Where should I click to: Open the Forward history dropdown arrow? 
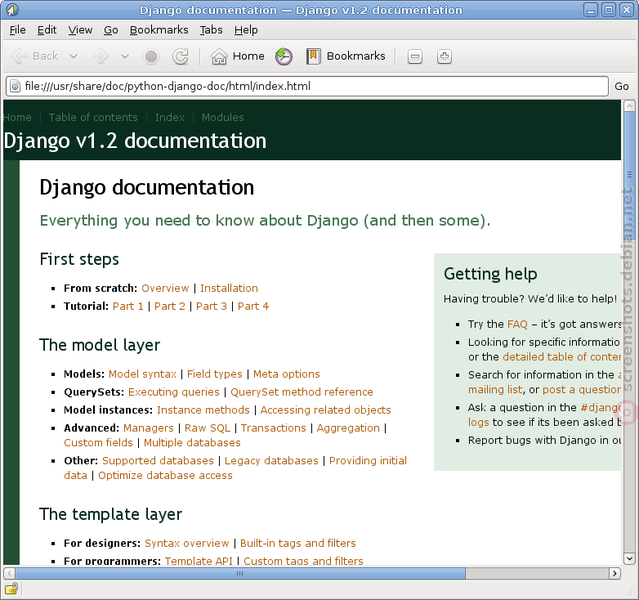[125, 56]
